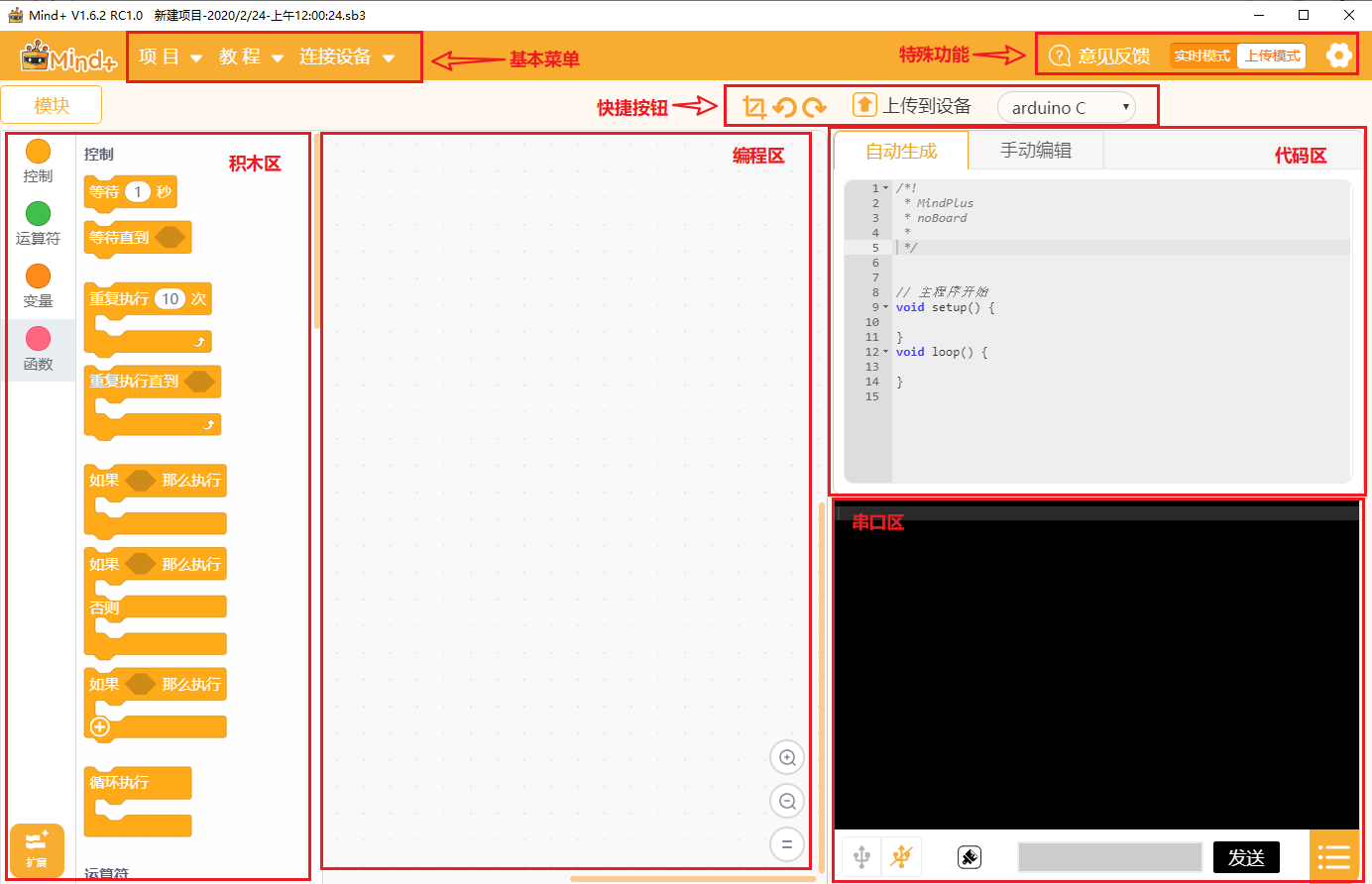Click the block palette vertical scrollbar
Viewport: 1372px width, 884px height.
(317, 230)
